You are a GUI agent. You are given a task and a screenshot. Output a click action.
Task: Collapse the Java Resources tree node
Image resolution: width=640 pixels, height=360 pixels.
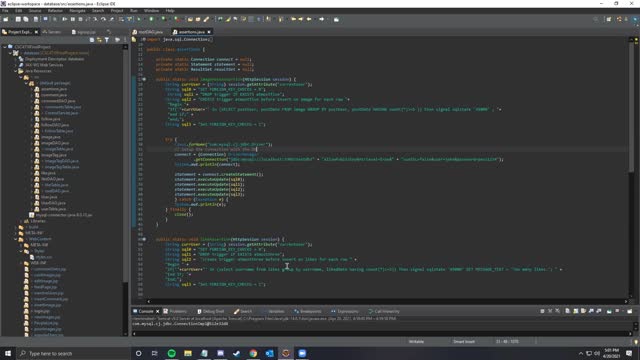(x=16, y=71)
